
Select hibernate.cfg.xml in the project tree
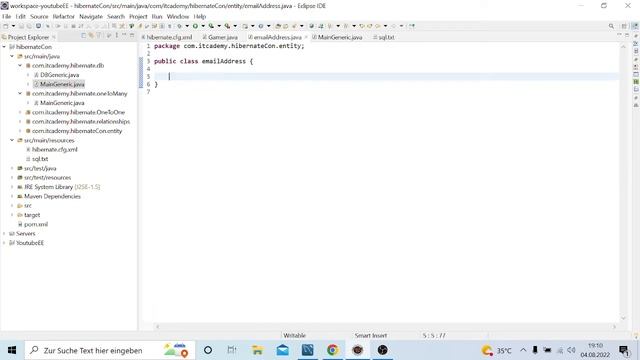[55, 150]
